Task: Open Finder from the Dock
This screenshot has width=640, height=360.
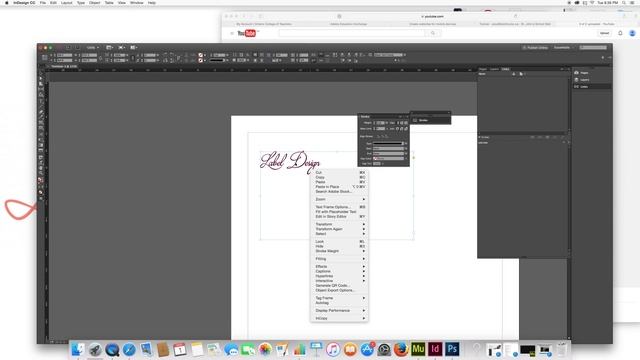Action: pyautogui.click(x=78, y=349)
